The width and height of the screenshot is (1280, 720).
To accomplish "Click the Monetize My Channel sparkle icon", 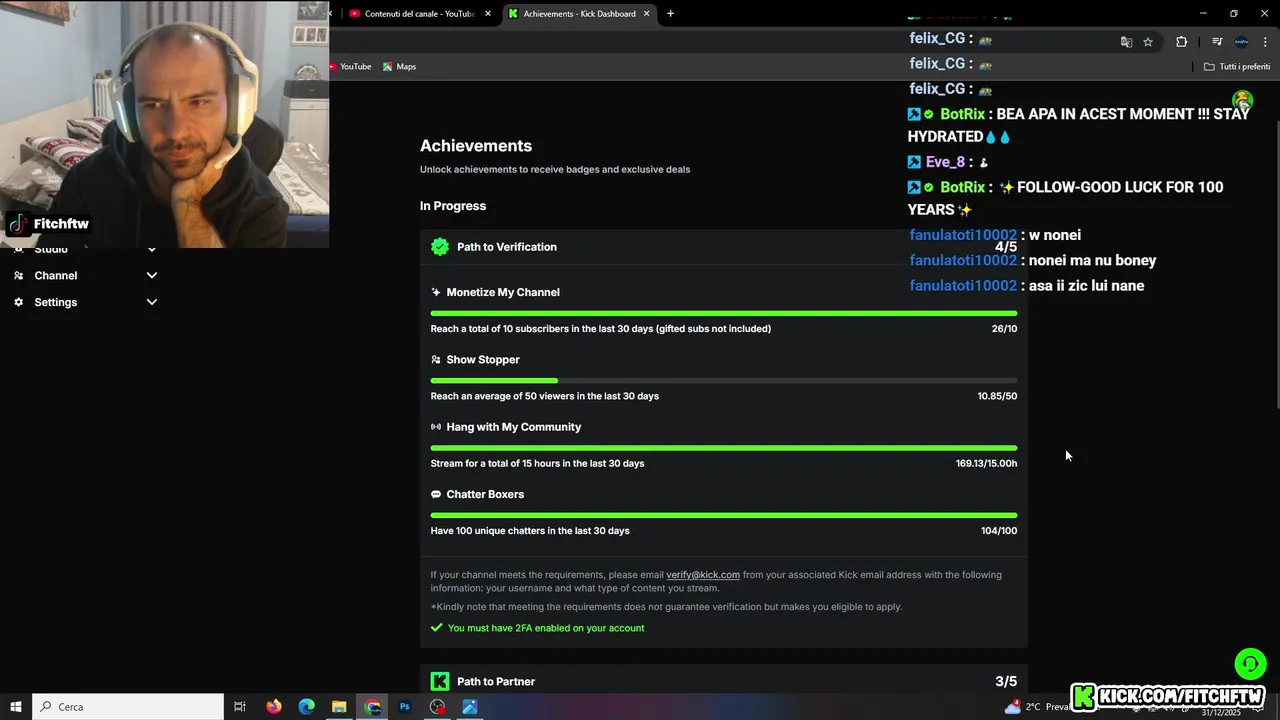I will (436, 292).
